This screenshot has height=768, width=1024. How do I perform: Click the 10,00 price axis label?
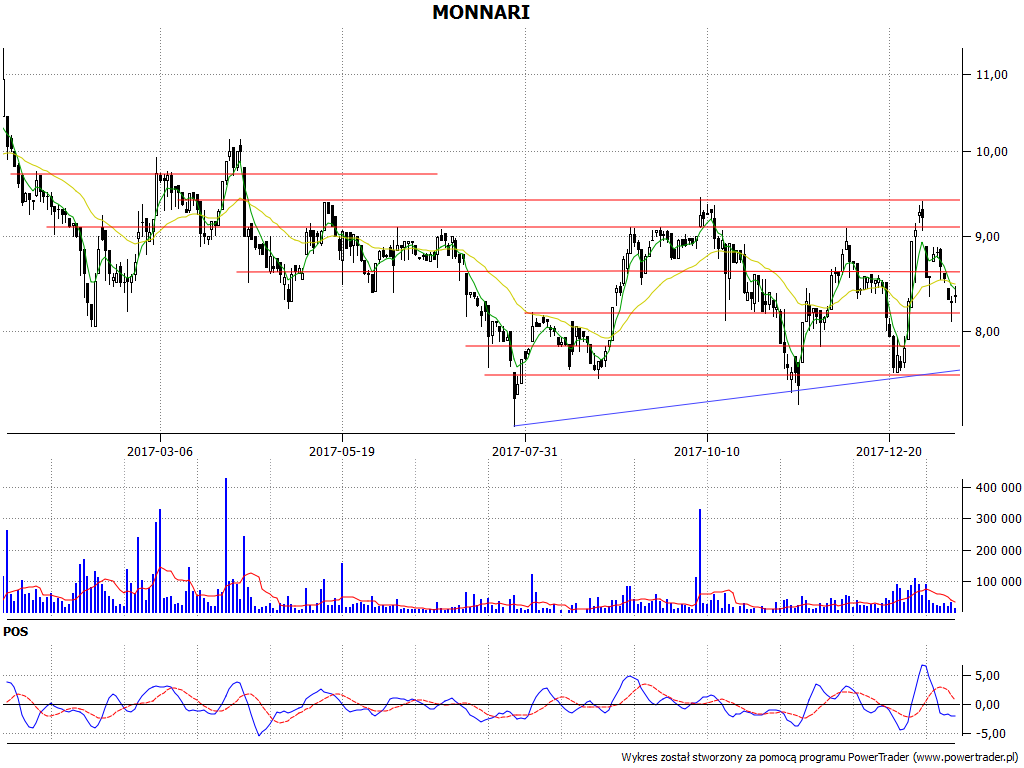[991, 152]
